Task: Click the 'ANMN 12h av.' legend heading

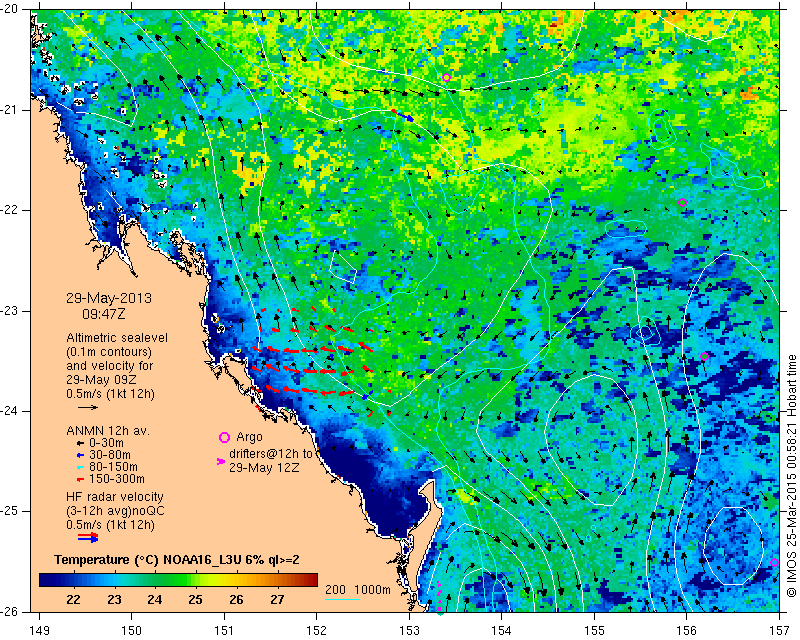Action: tap(108, 431)
